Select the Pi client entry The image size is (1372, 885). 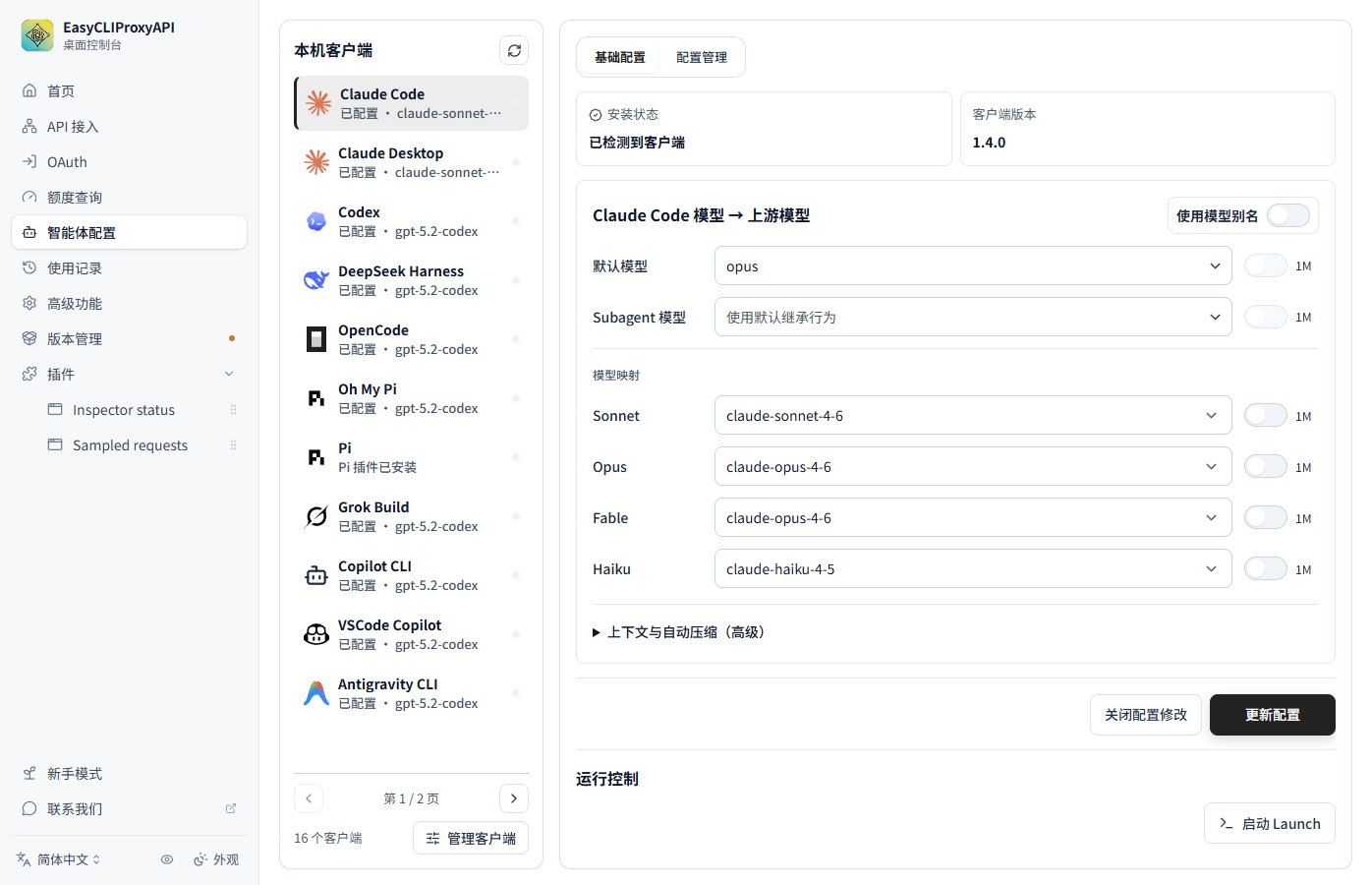pyautogui.click(x=411, y=457)
